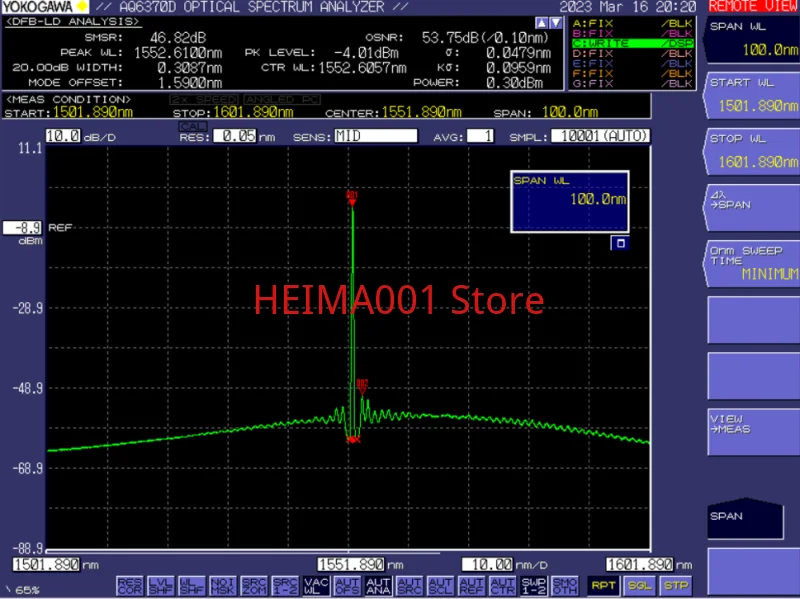Click the POWER value 0.30dBm
Image resolution: width=800 pixels, height=599 pixels.
point(514,83)
